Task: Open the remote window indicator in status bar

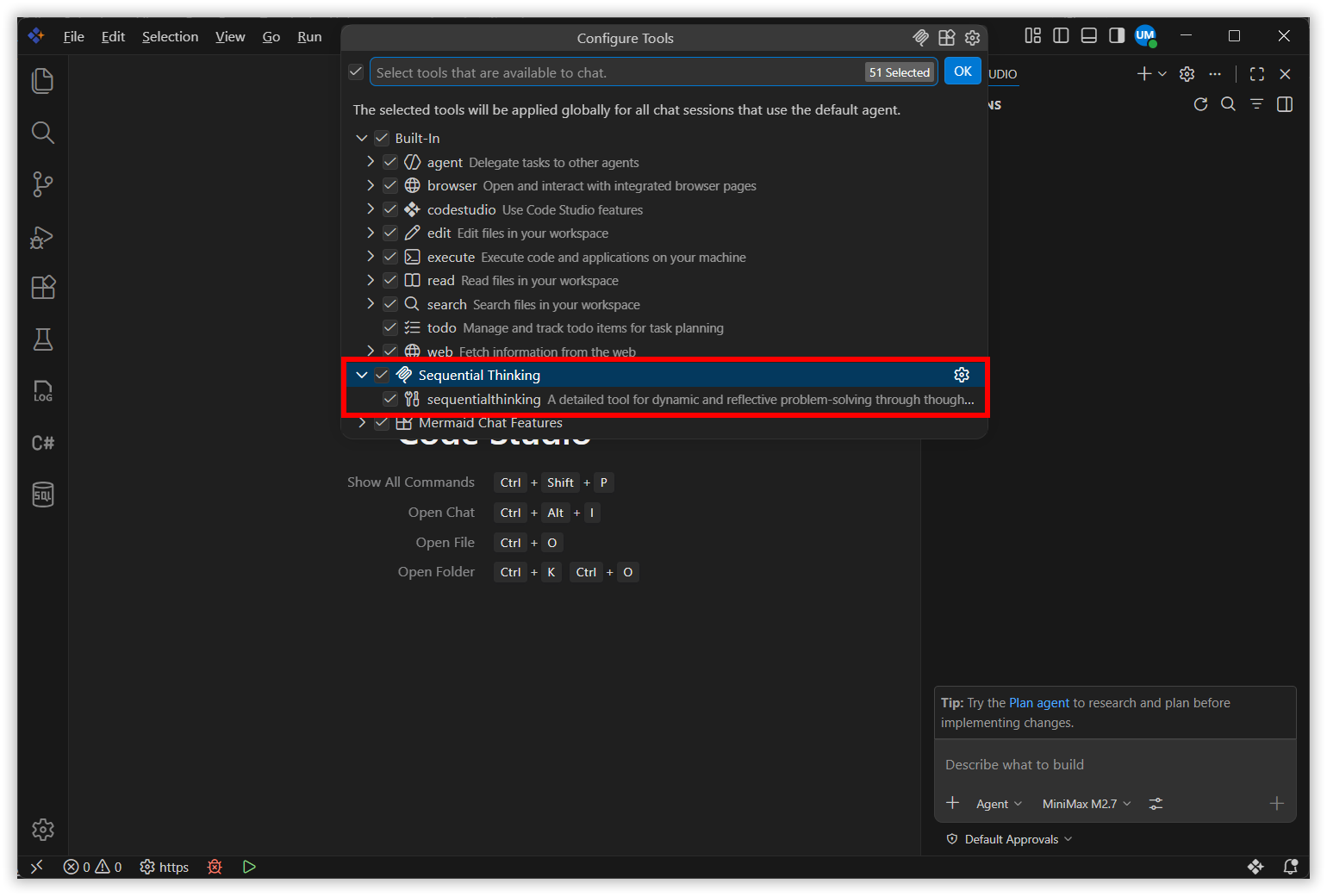Action: click(x=36, y=867)
